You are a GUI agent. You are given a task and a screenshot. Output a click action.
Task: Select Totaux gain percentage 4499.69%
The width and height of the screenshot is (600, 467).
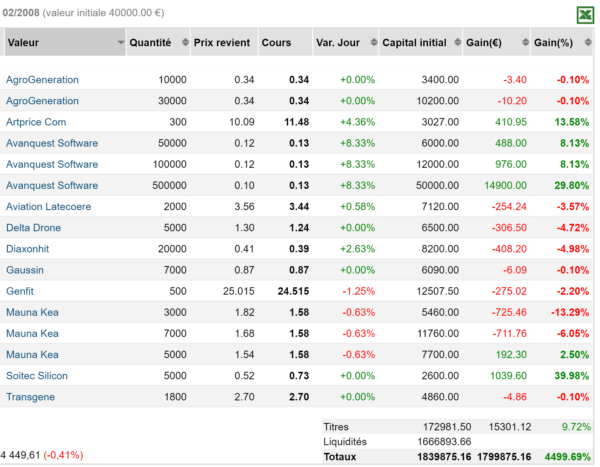568,457
